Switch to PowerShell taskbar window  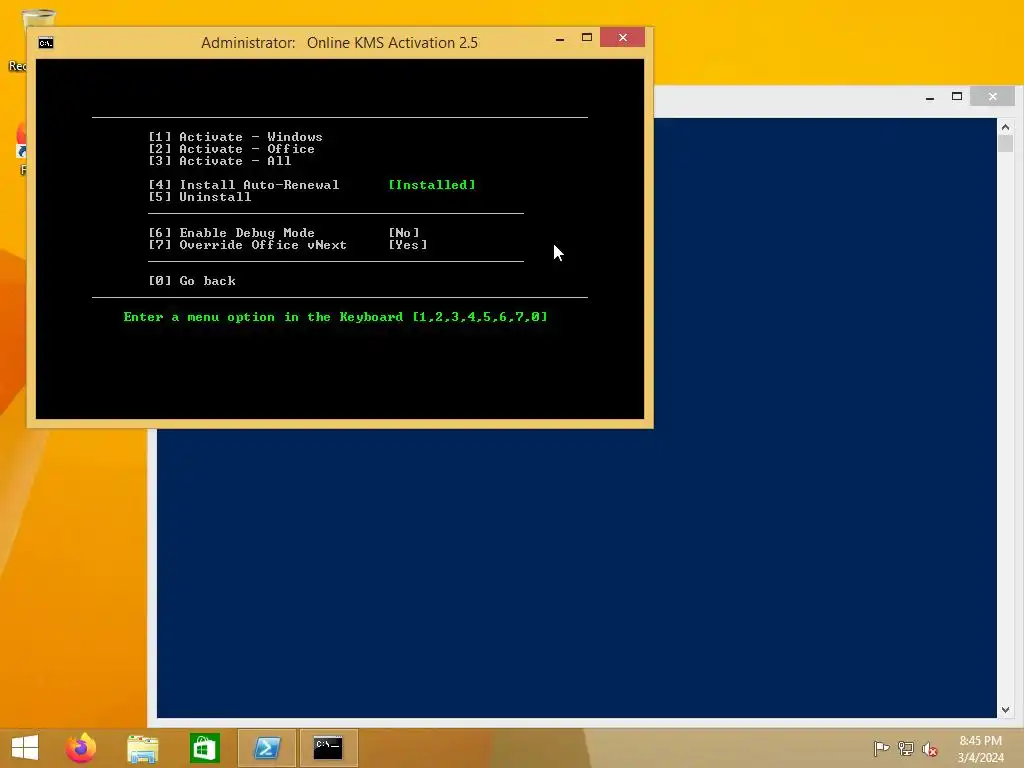click(x=266, y=748)
